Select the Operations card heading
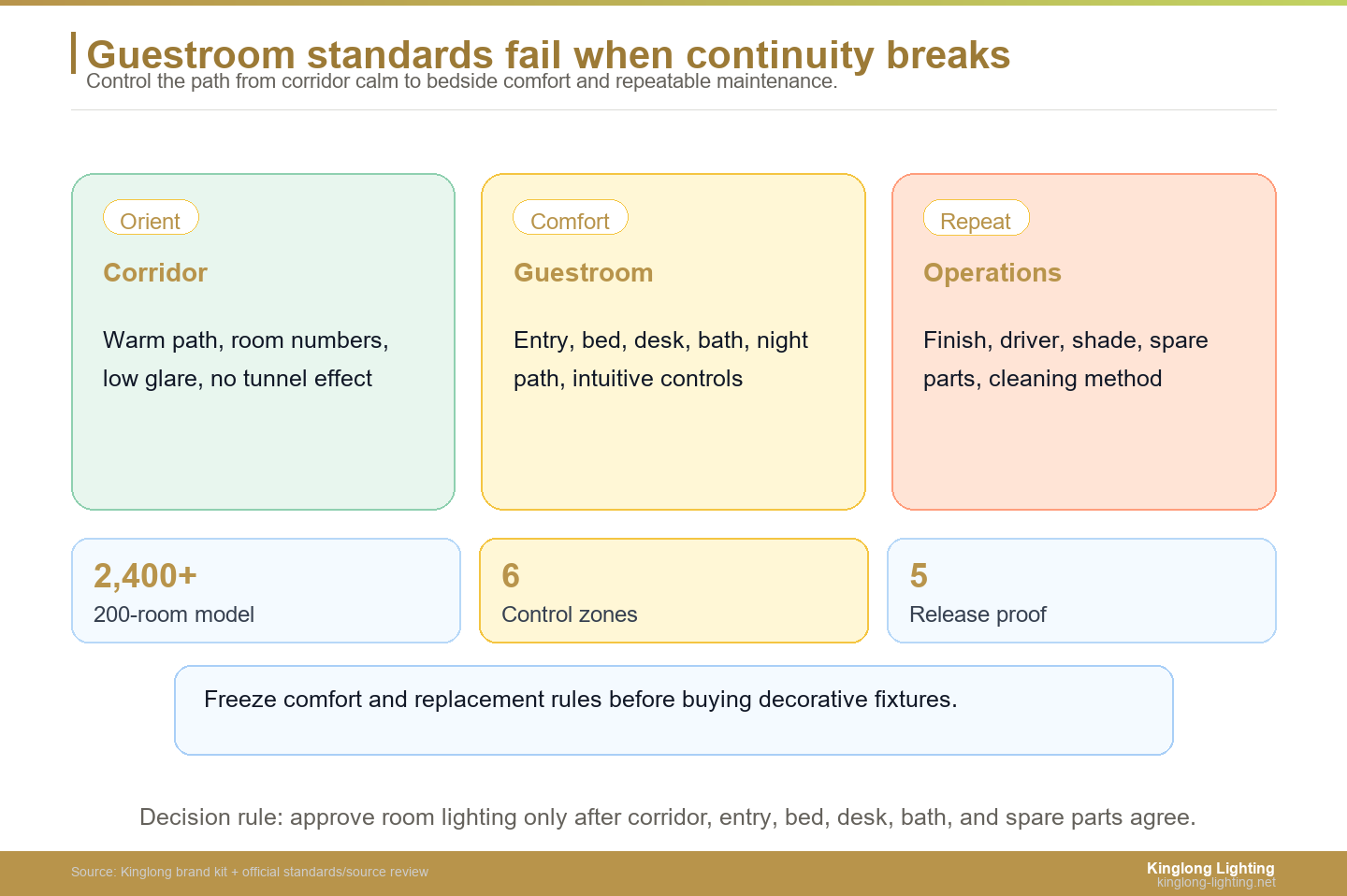1347x896 pixels. tap(992, 272)
